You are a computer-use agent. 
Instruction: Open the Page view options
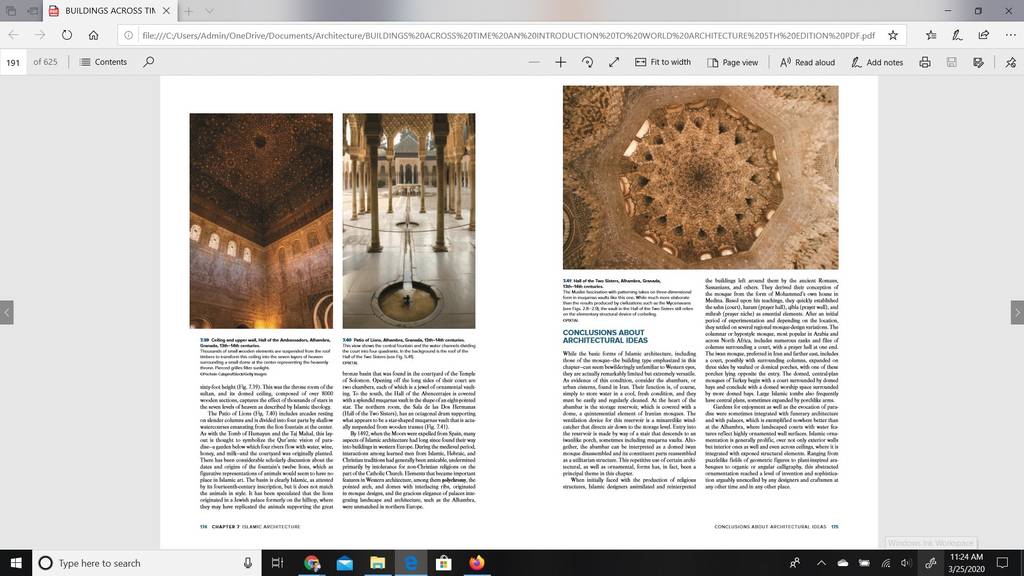(x=732, y=62)
